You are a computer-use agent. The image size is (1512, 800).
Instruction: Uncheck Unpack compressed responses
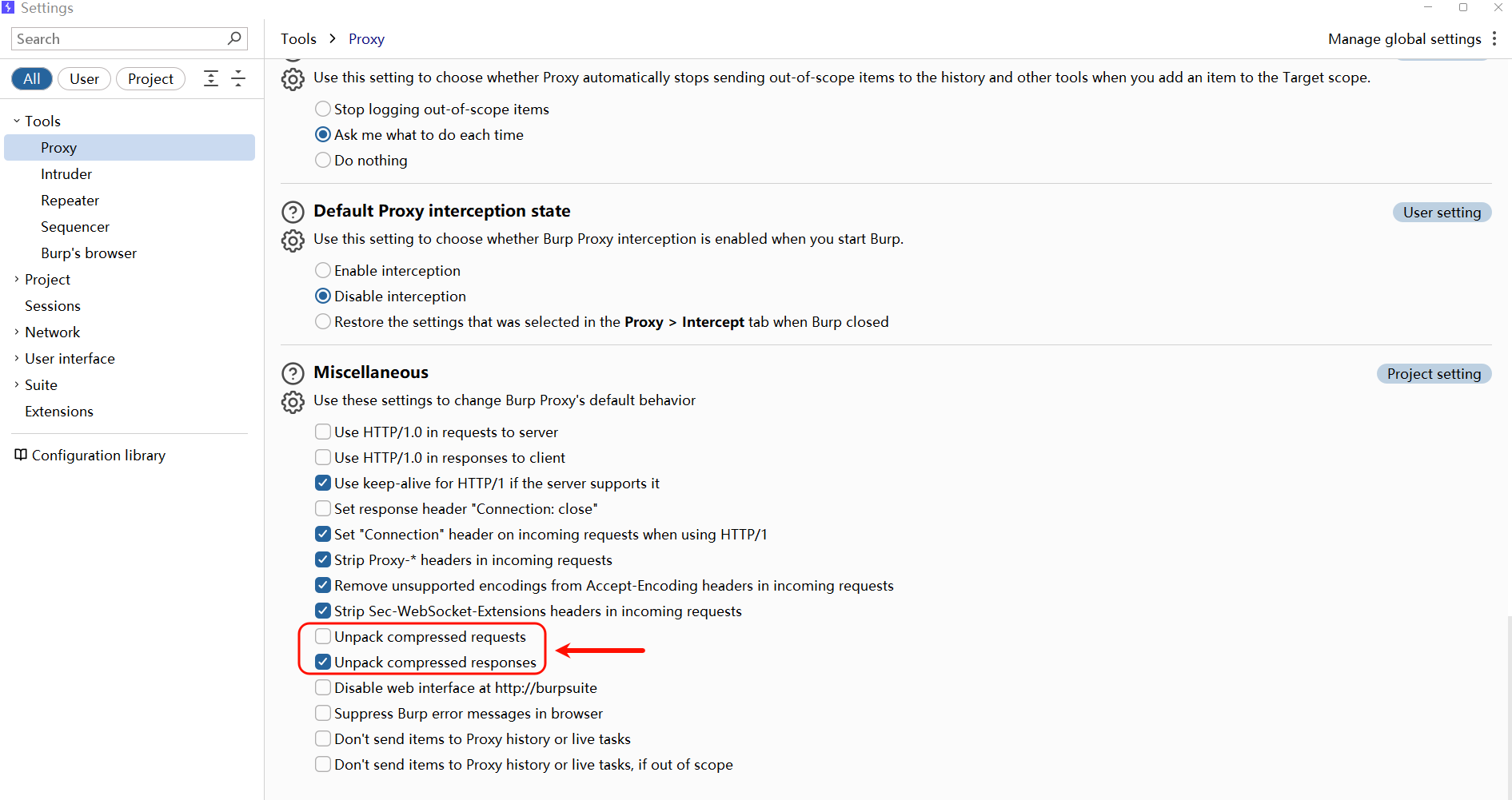pos(323,662)
